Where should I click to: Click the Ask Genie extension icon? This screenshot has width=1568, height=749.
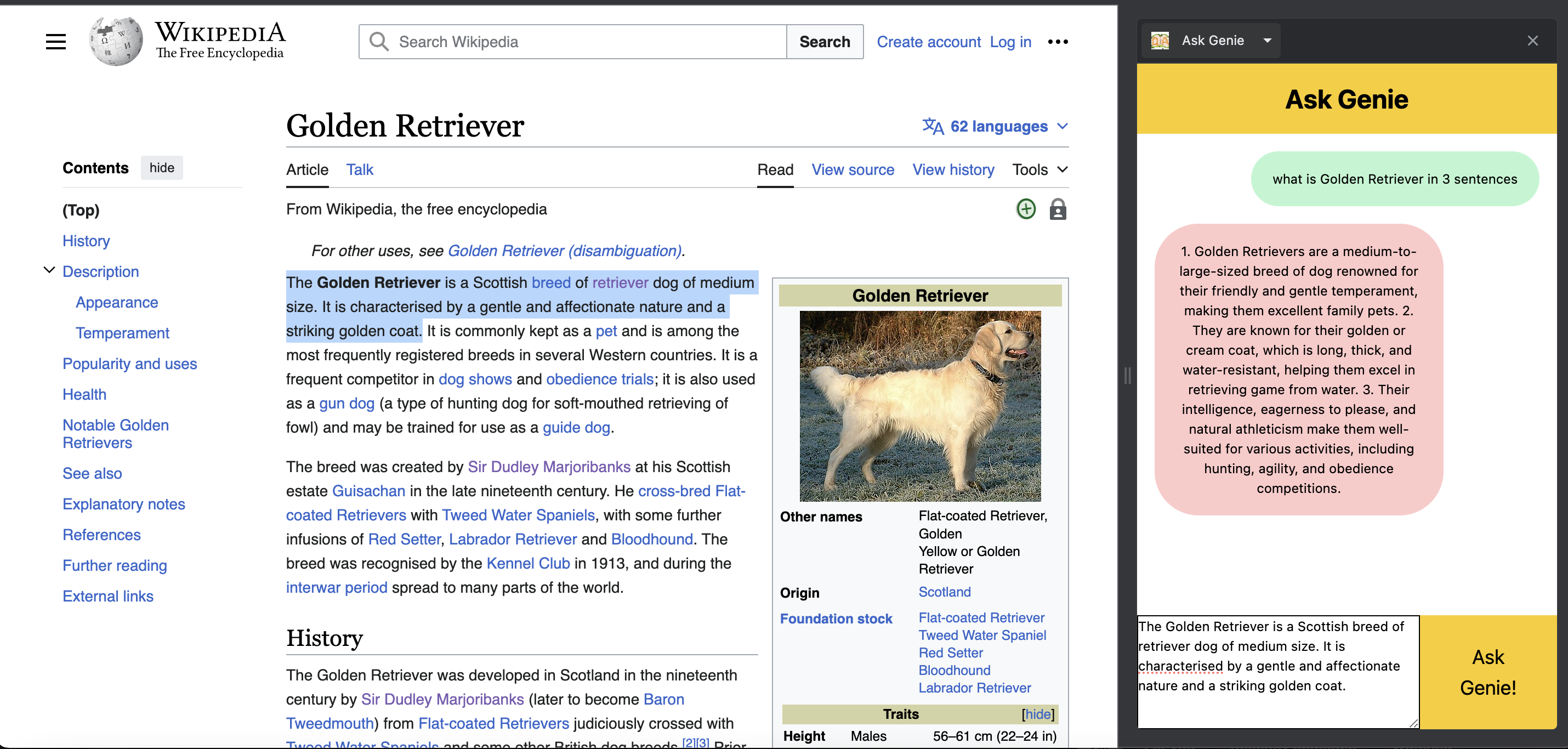coord(1160,41)
